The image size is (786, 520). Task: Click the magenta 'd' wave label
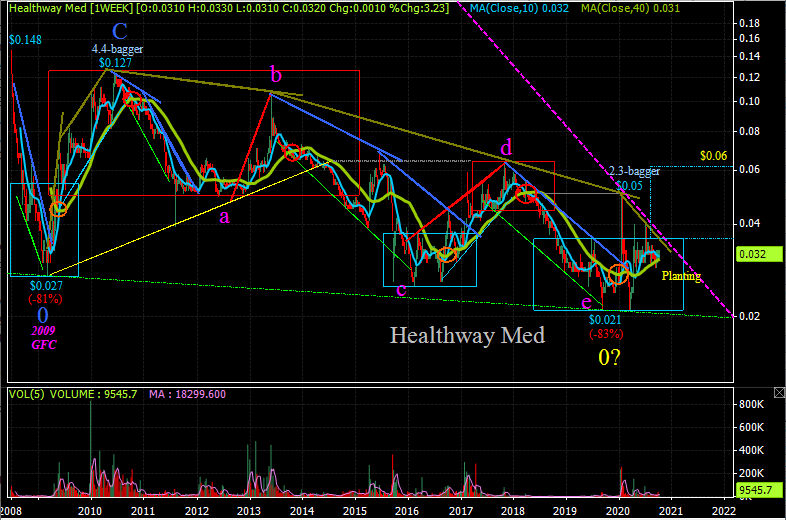pyautogui.click(x=507, y=146)
